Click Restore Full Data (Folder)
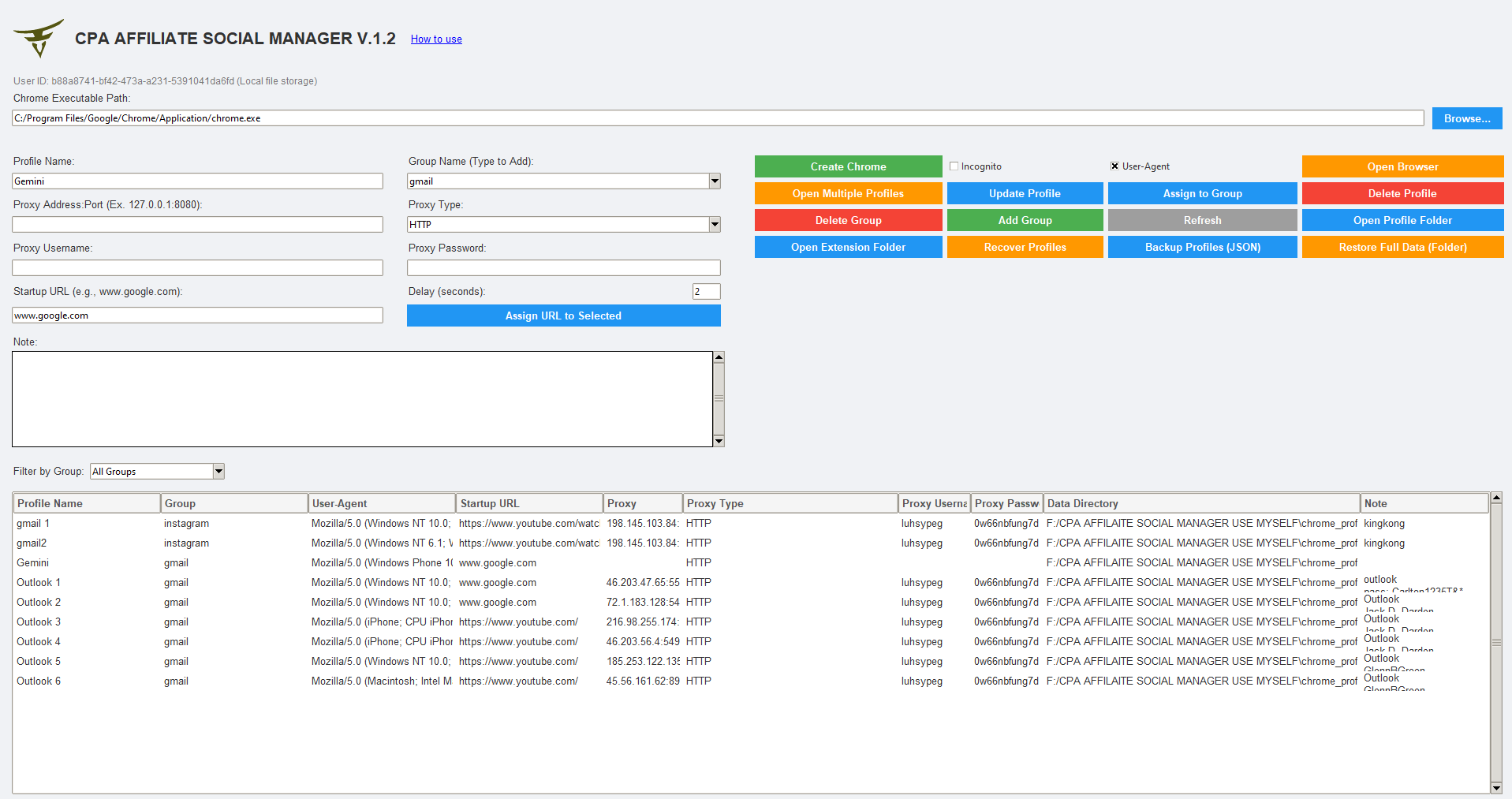The height and width of the screenshot is (799, 1512). 1402,247
